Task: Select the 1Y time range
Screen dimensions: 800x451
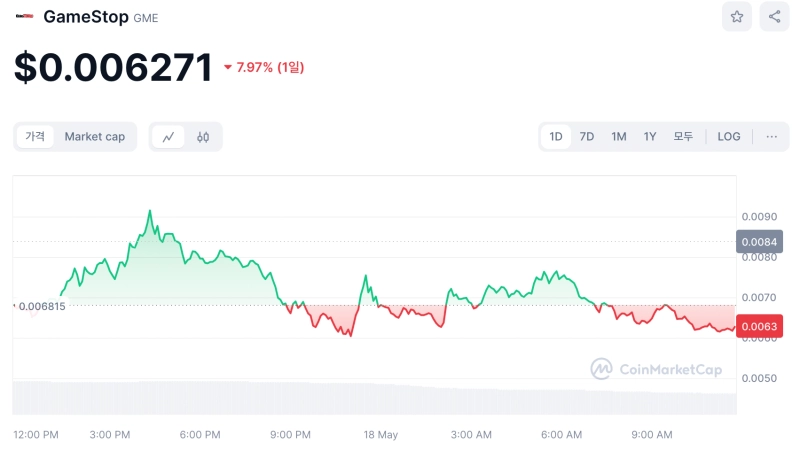Action: [650, 137]
